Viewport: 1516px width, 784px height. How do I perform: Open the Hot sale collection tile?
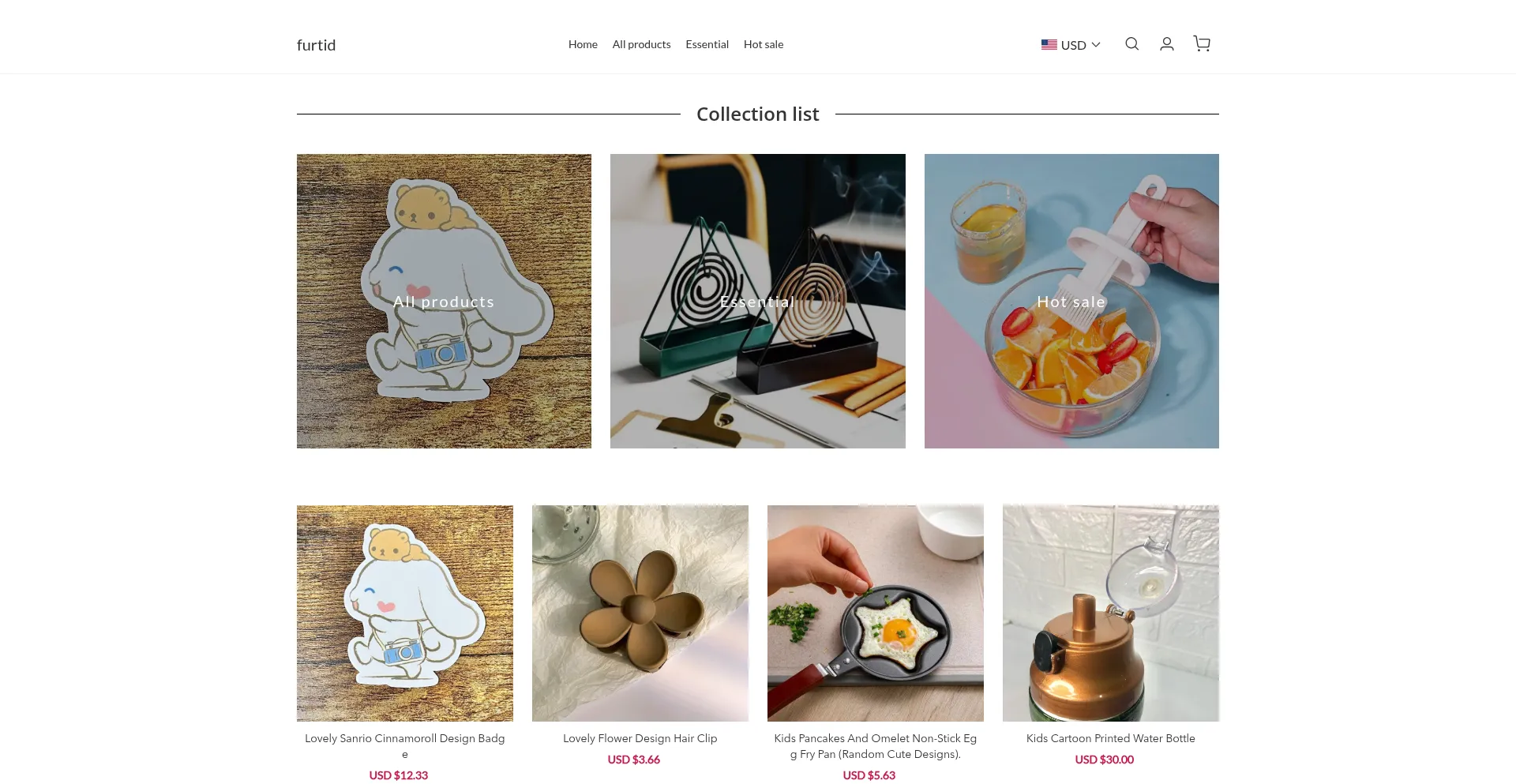pos(1071,301)
